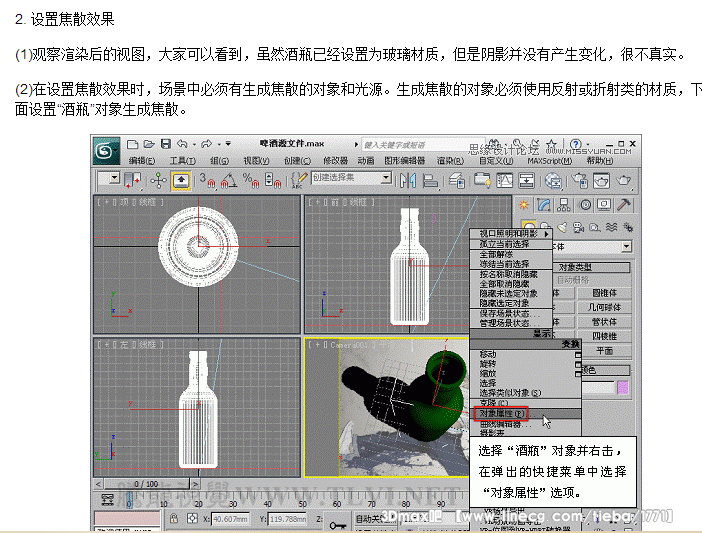Switch to the Create panel star icon
702x533 pixels.
click(x=523, y=205)
